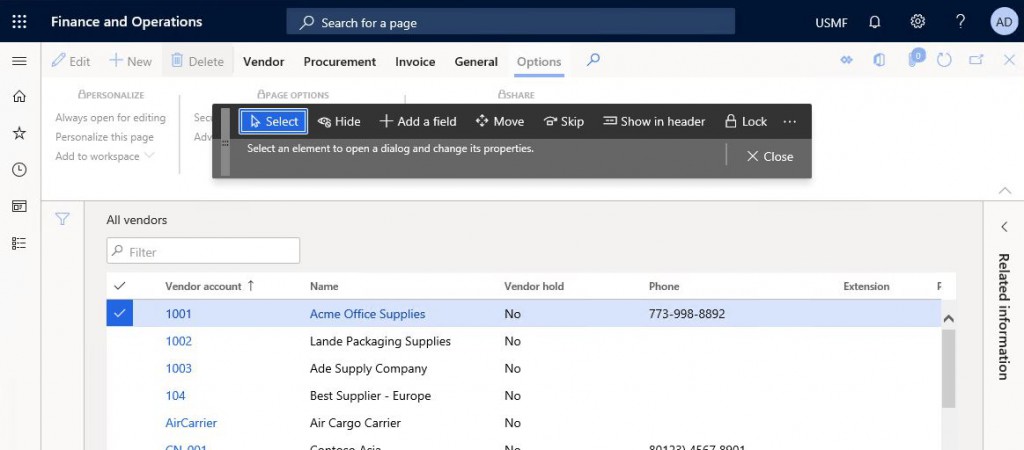This screenshot has width=1024, height=450.
Task: Open the General tab
Action: [x=475, y=61]
